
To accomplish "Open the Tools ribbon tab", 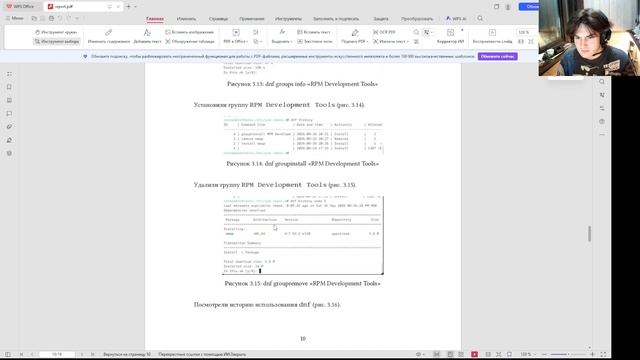I will tap(288, 19).
